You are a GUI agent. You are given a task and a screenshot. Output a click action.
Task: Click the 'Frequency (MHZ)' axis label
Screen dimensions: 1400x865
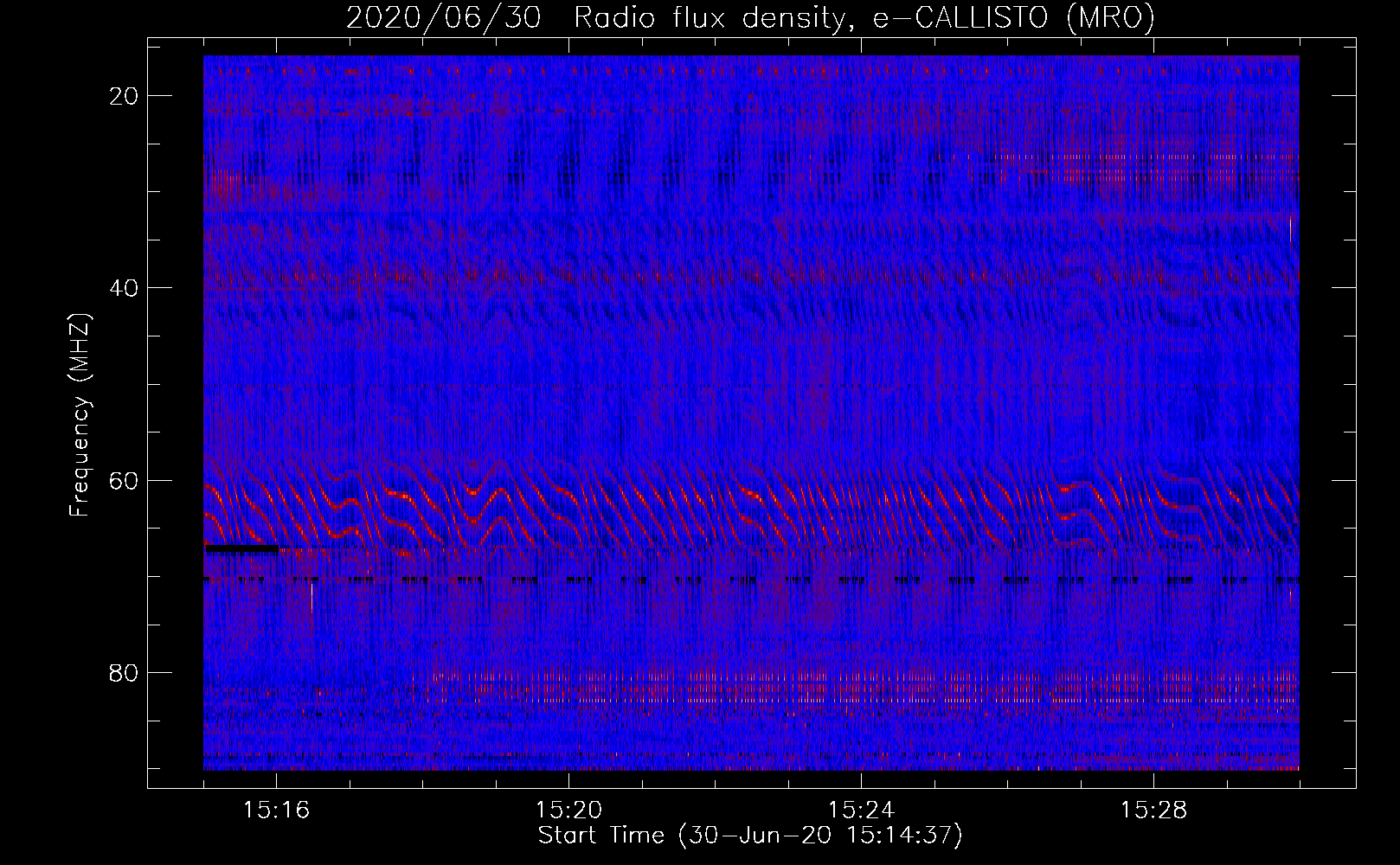point(80,414)
